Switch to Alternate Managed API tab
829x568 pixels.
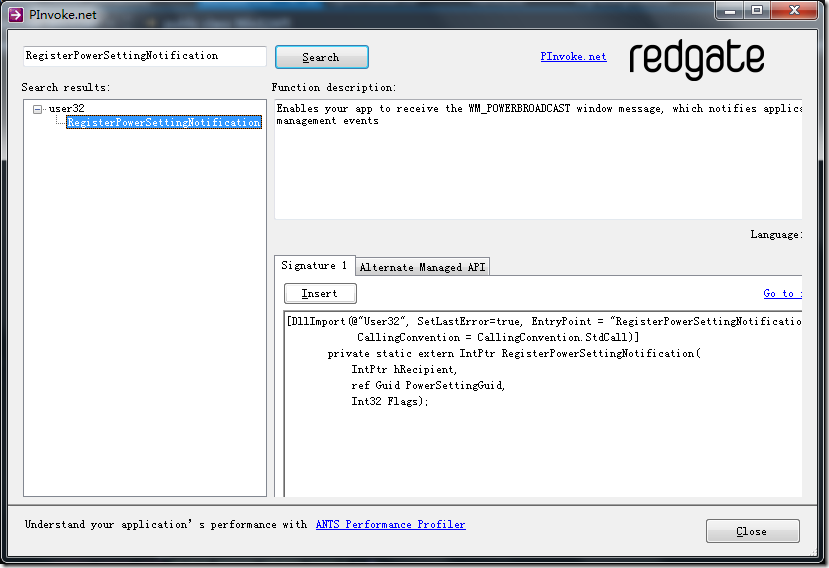pyautogui.click(x=422, y=267)
